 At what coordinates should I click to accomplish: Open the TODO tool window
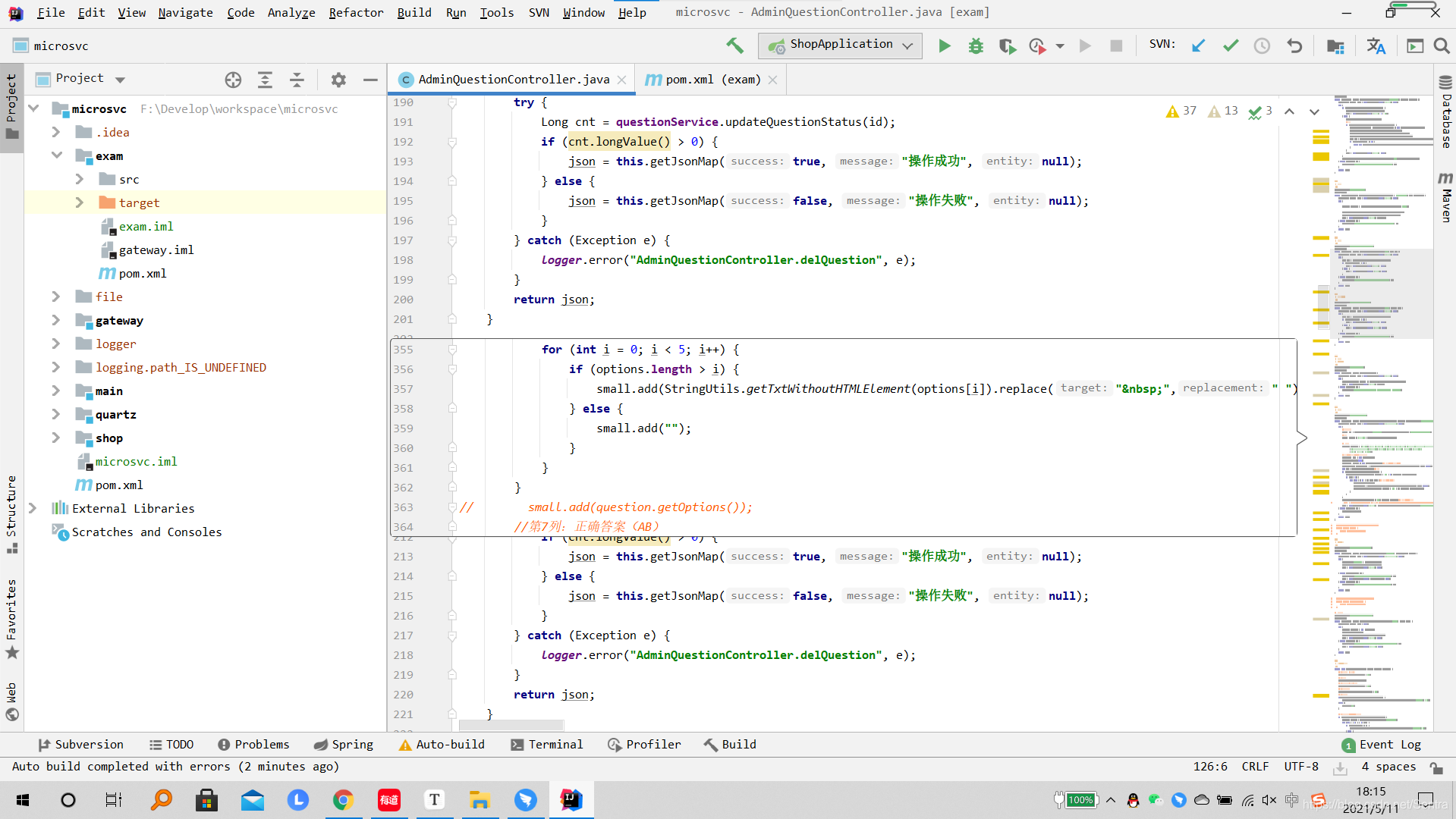(171, 745)
